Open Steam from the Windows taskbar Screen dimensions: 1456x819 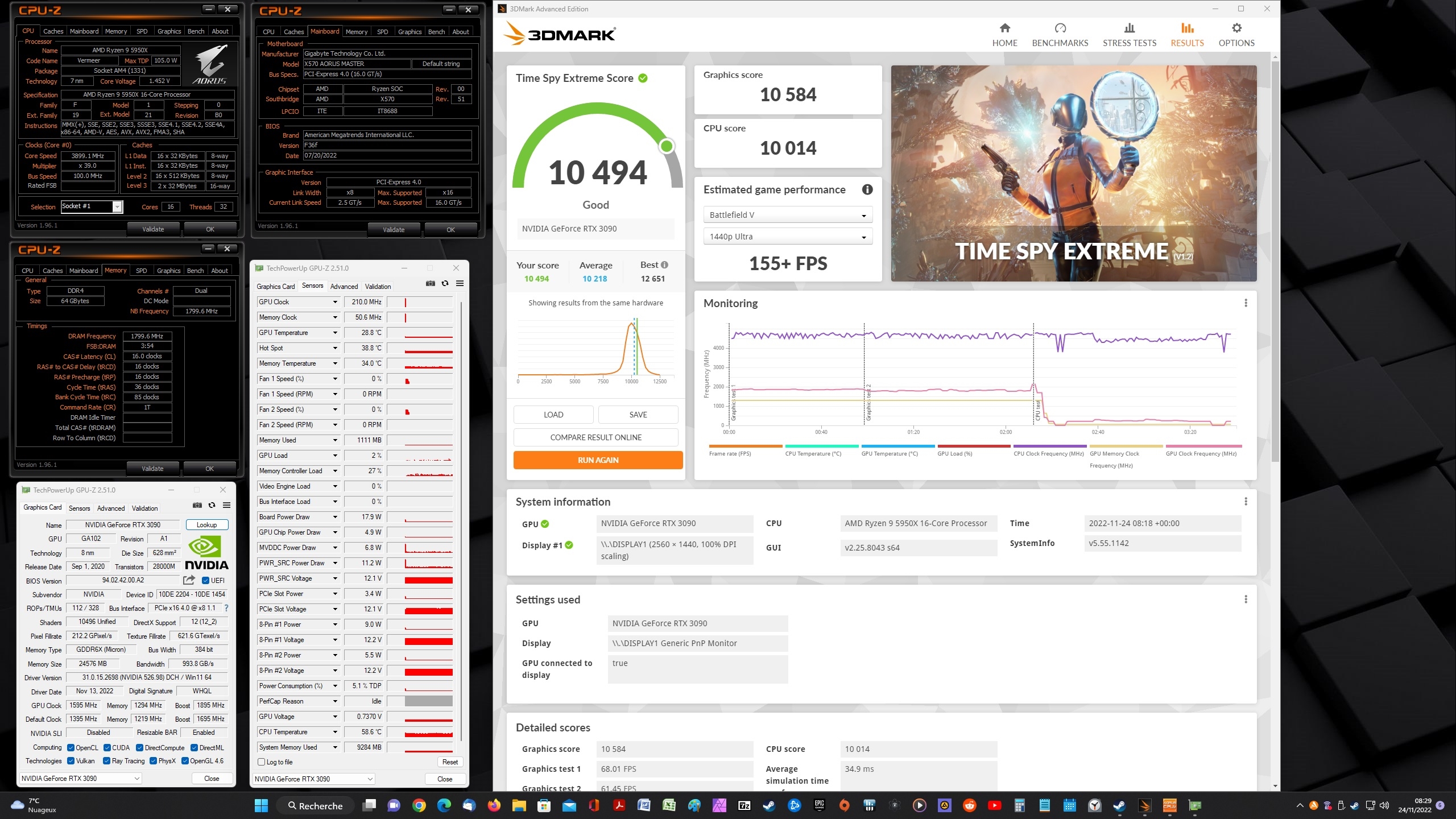click(769, 805)
